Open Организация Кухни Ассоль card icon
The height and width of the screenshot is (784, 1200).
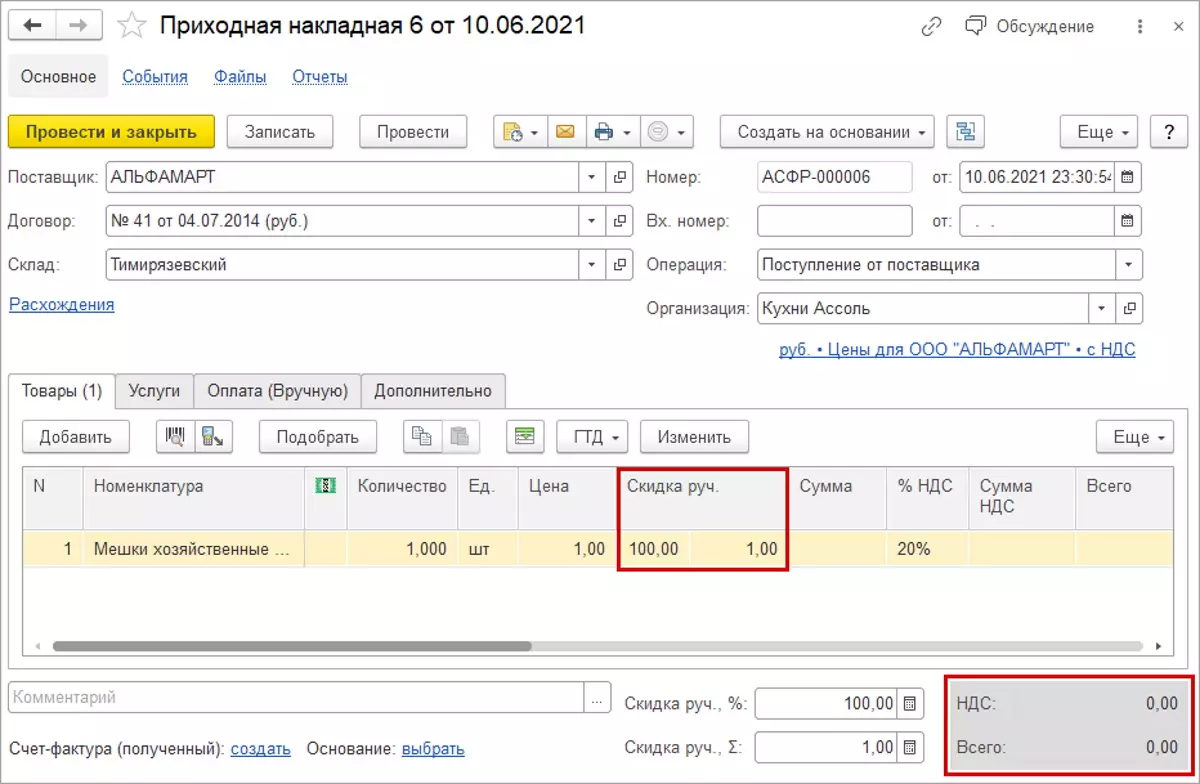[1129, 308]
